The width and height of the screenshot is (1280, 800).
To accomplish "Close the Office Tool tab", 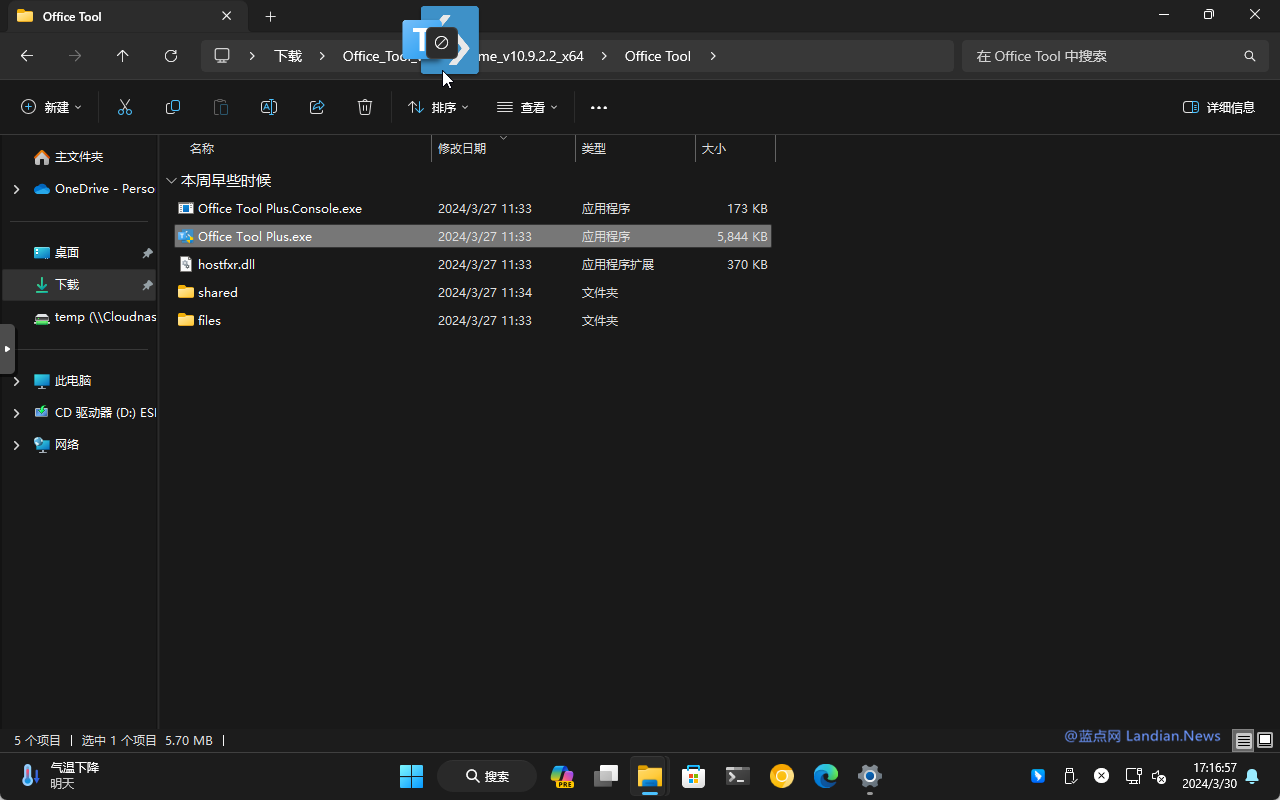I will click(x=227, y=16).
